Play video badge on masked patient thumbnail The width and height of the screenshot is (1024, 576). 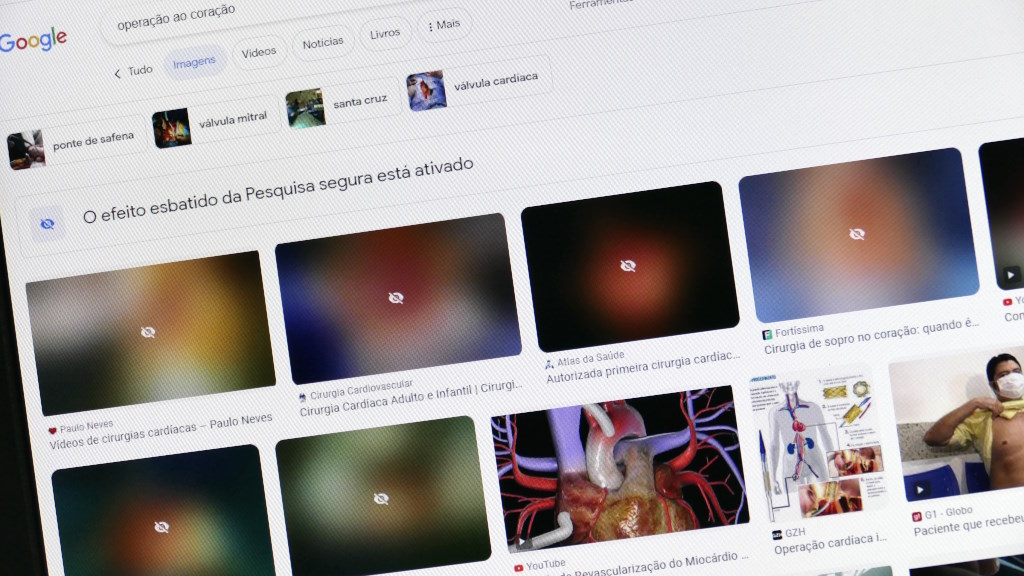point(921,490)
